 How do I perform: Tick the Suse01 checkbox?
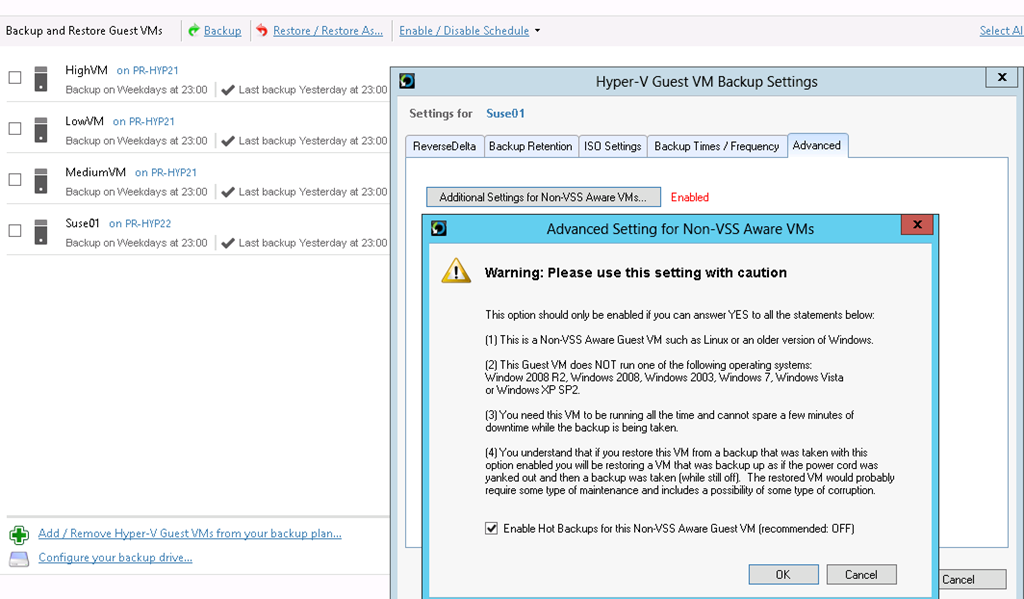tap(14, 230)
